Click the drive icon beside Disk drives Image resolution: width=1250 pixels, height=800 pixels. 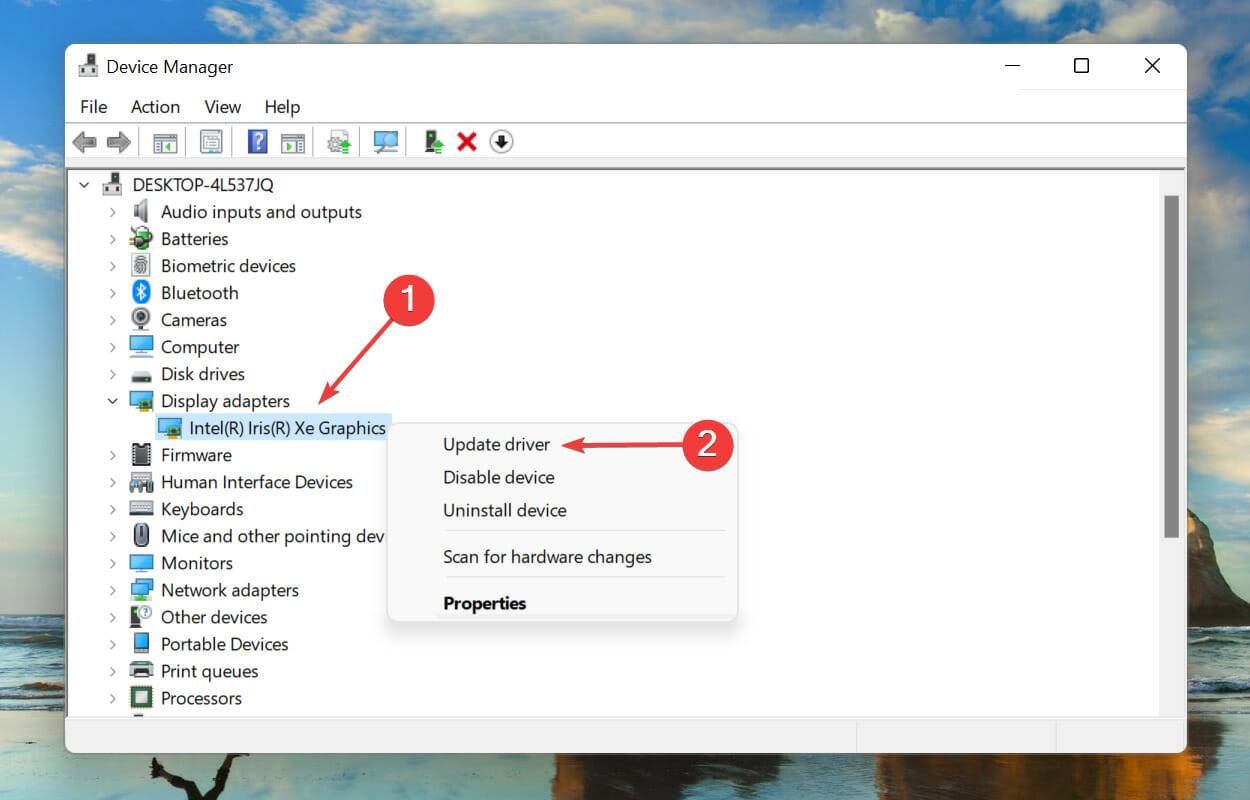[142, 375]
